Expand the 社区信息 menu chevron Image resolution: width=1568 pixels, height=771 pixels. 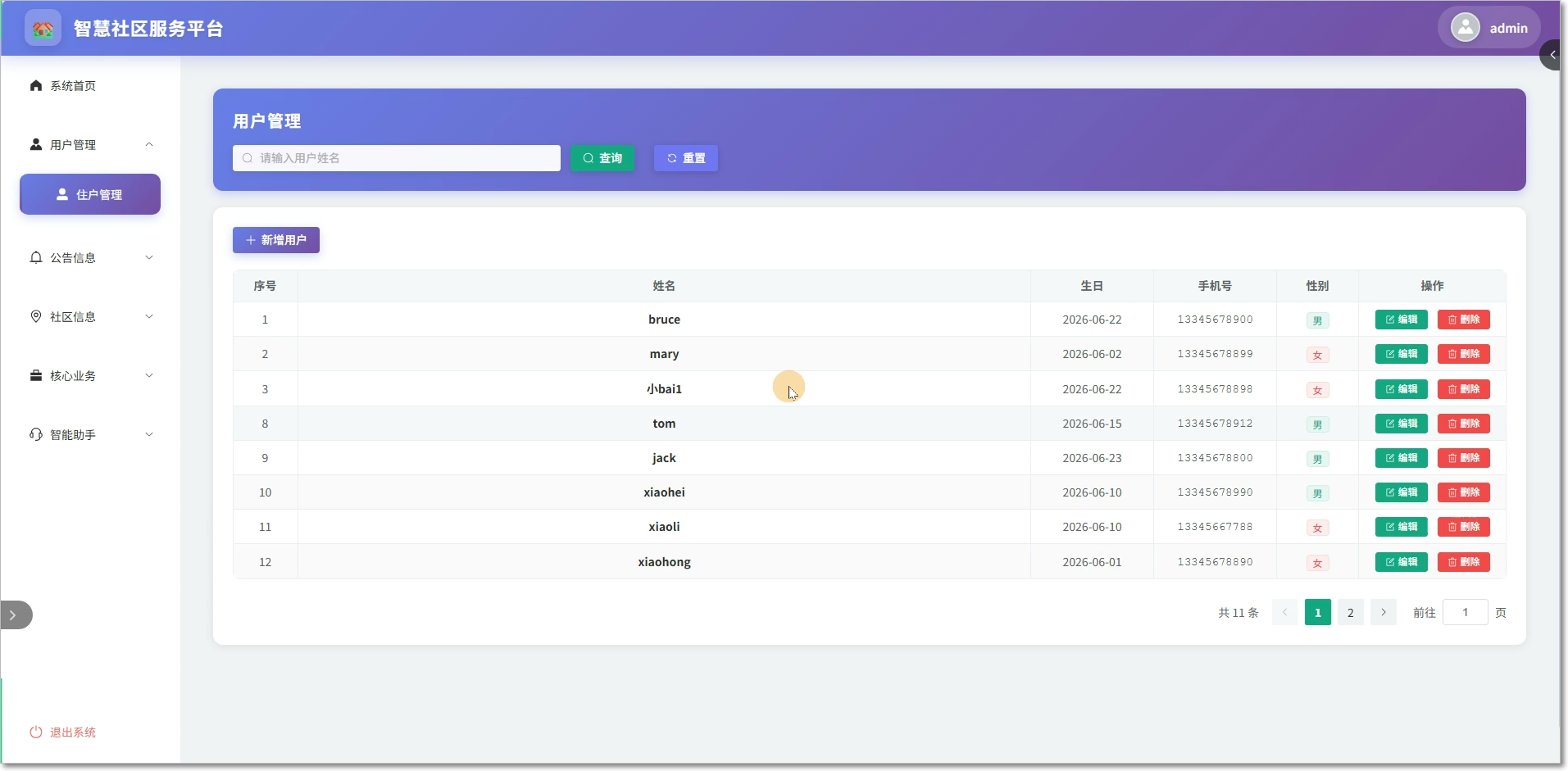(149, 316)
